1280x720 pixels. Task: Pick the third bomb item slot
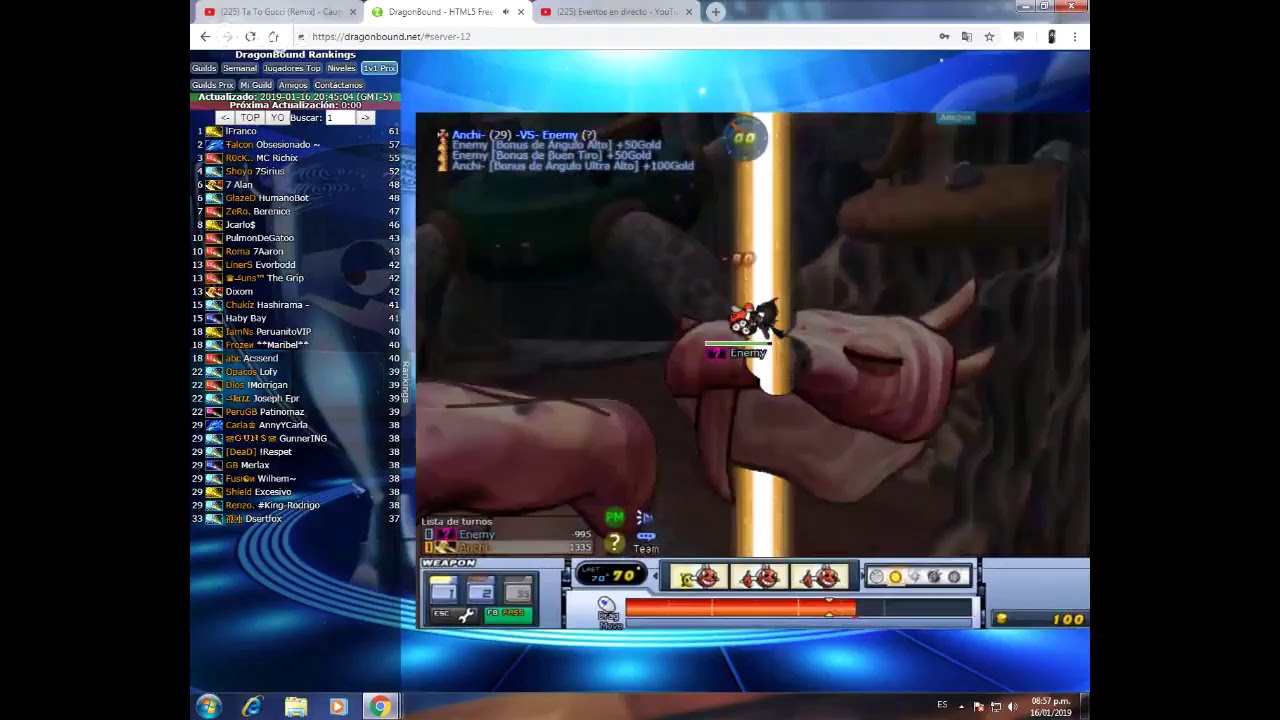point(820,577)
